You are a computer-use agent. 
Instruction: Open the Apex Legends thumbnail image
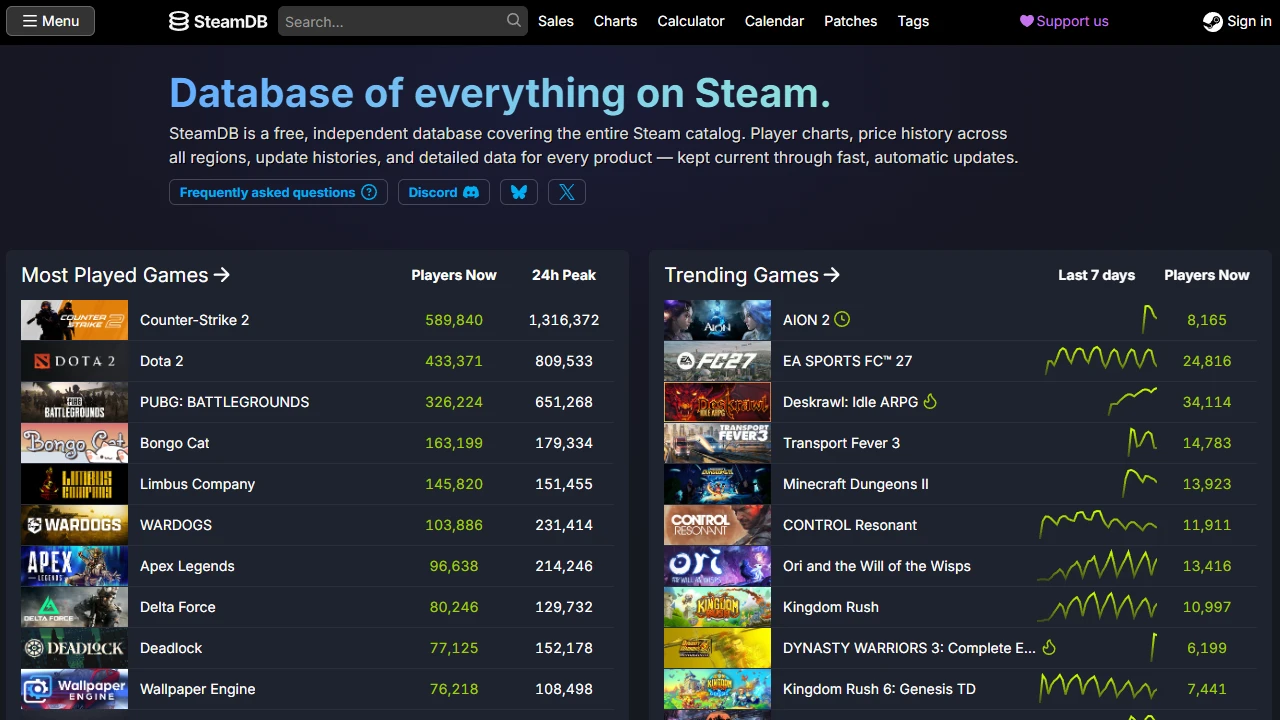pyautogui.click(x=74, y=566)
